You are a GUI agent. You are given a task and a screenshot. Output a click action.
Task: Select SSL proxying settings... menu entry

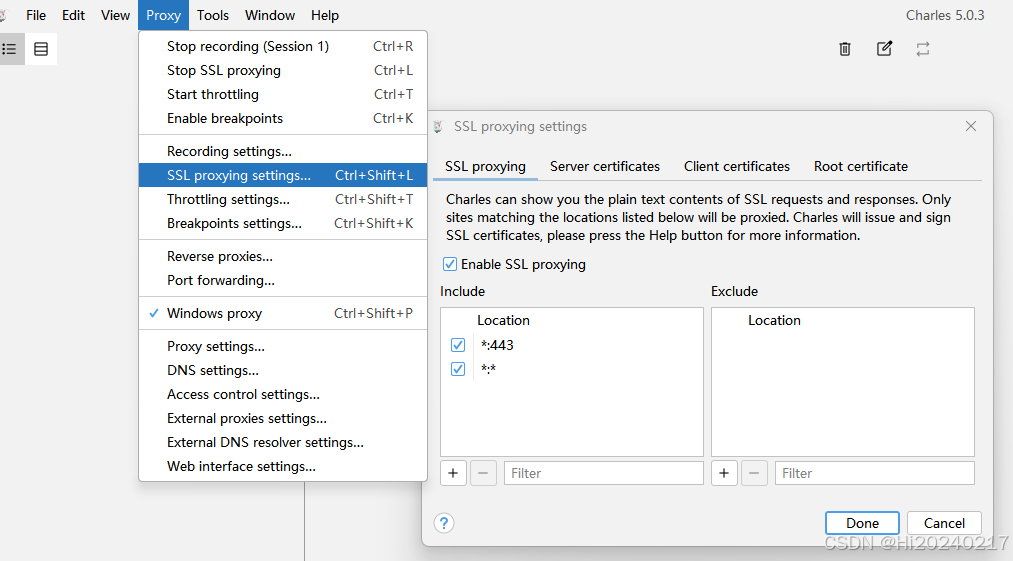283,175
